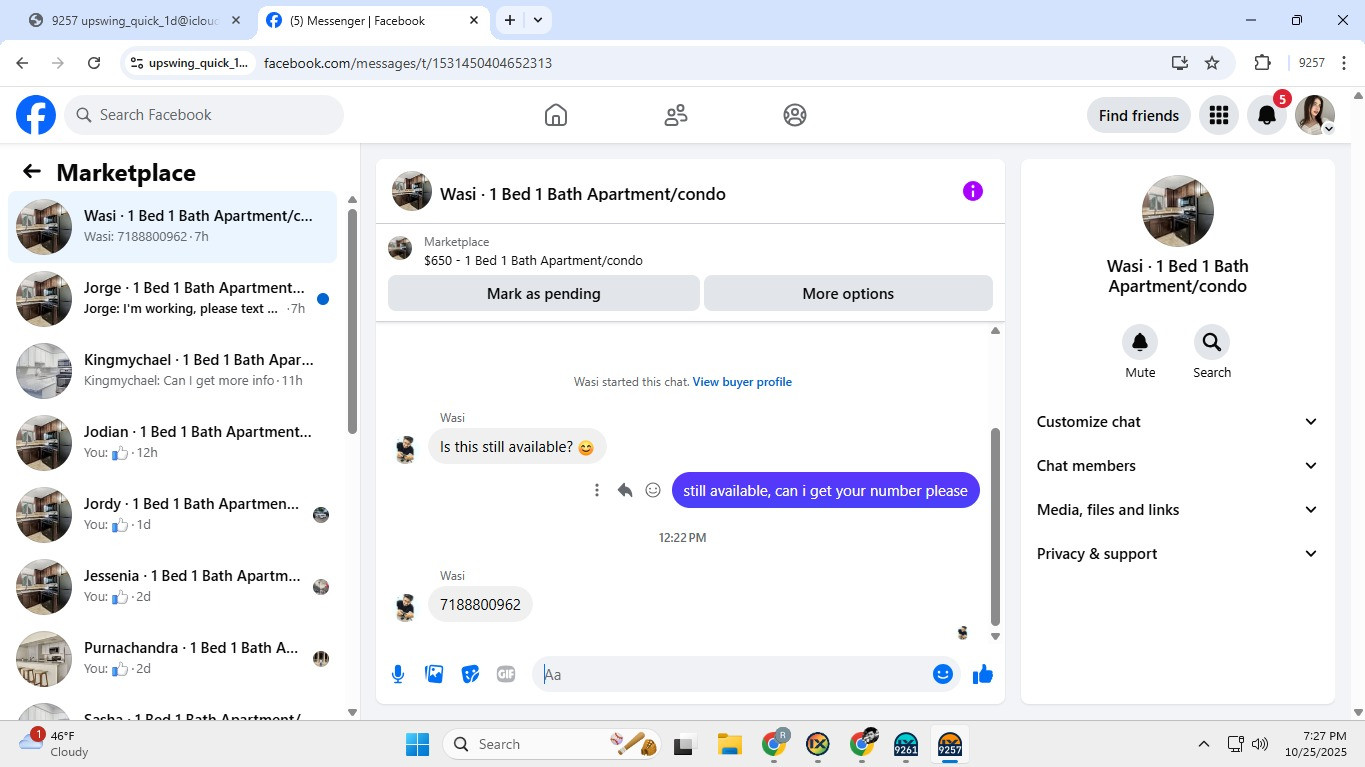This screenshot has width=1365, height=767.
Task: Open the Groups icon in top navigation
Action: point(795,115)
